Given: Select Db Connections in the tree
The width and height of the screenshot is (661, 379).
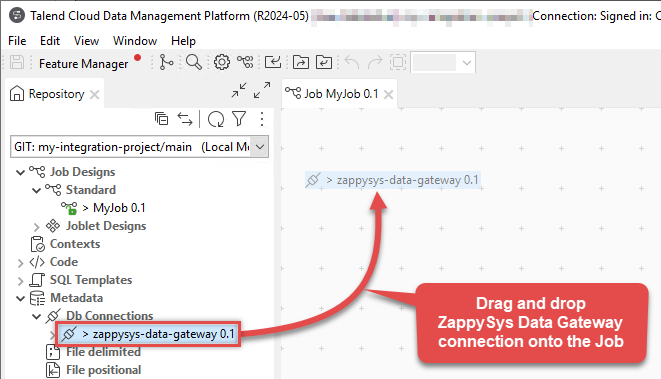Looking at the screenshot, I should tap(110, 316).
